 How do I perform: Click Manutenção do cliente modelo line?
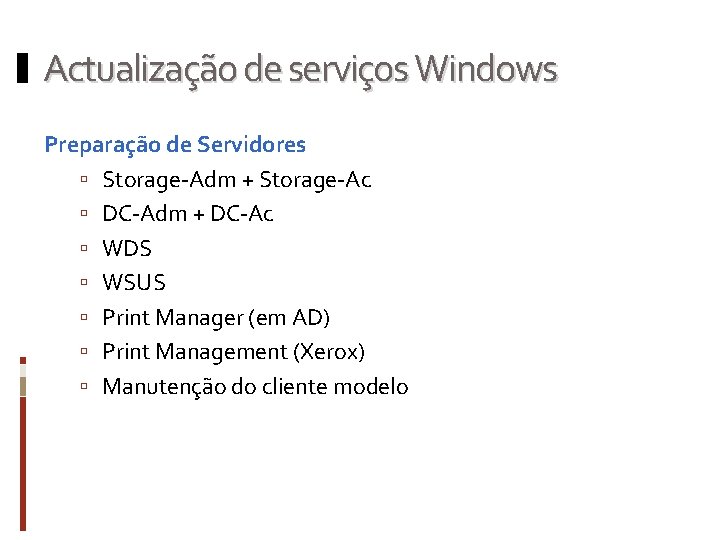point(255,387)
